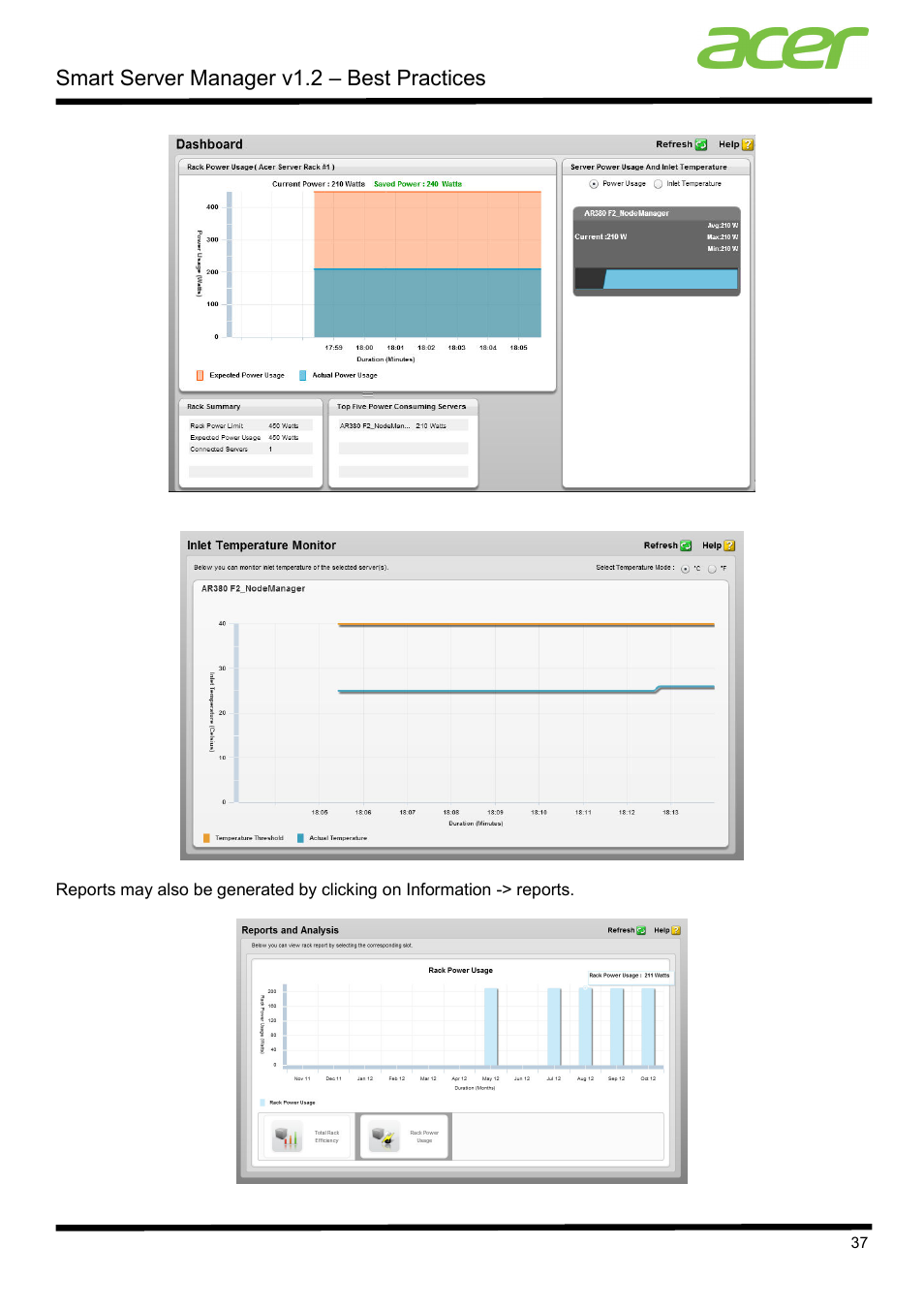924x1308 pixels.
Task: Open Help icon in Inlet Temperature Monitor
Action: tap(729, 545)
